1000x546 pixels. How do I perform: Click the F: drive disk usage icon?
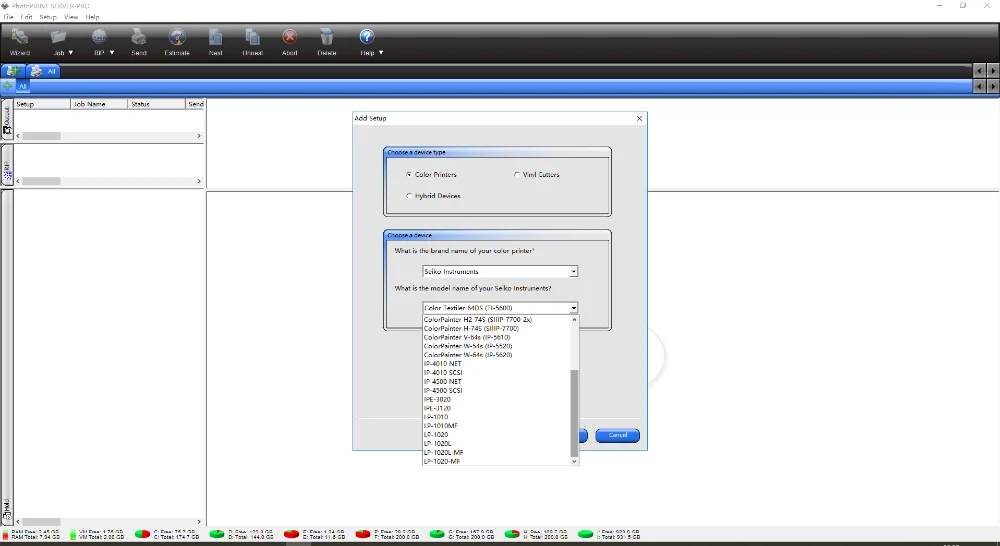click(x=363, y=534)
